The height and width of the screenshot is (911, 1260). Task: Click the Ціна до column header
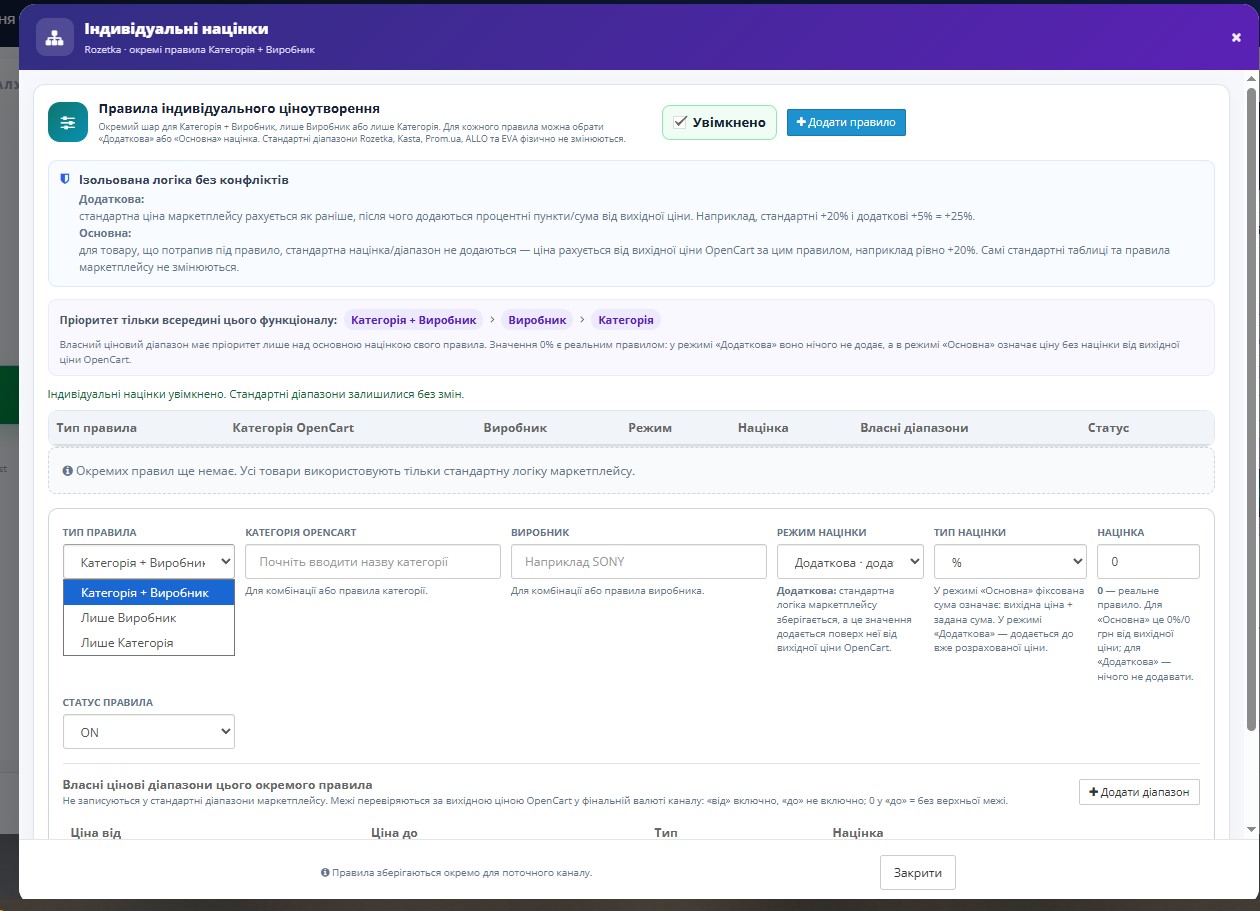click(394, 832)
